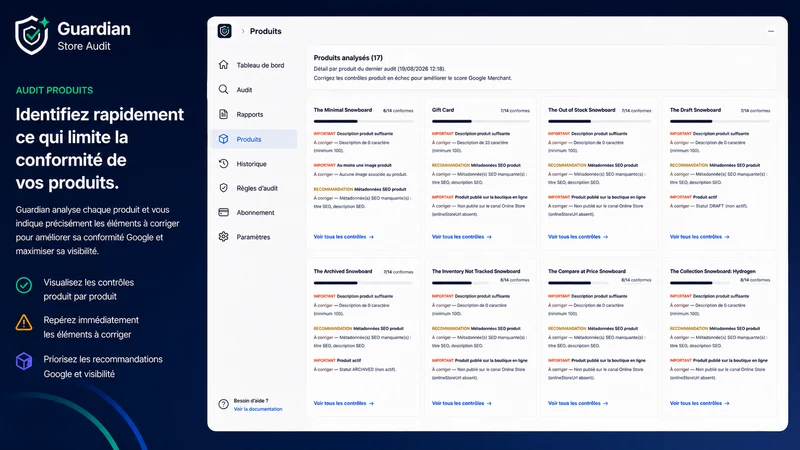This screenshot has width=800, height=450.
Task: Click The Minimal Snowboard progress bar
Action: (363, 121)
